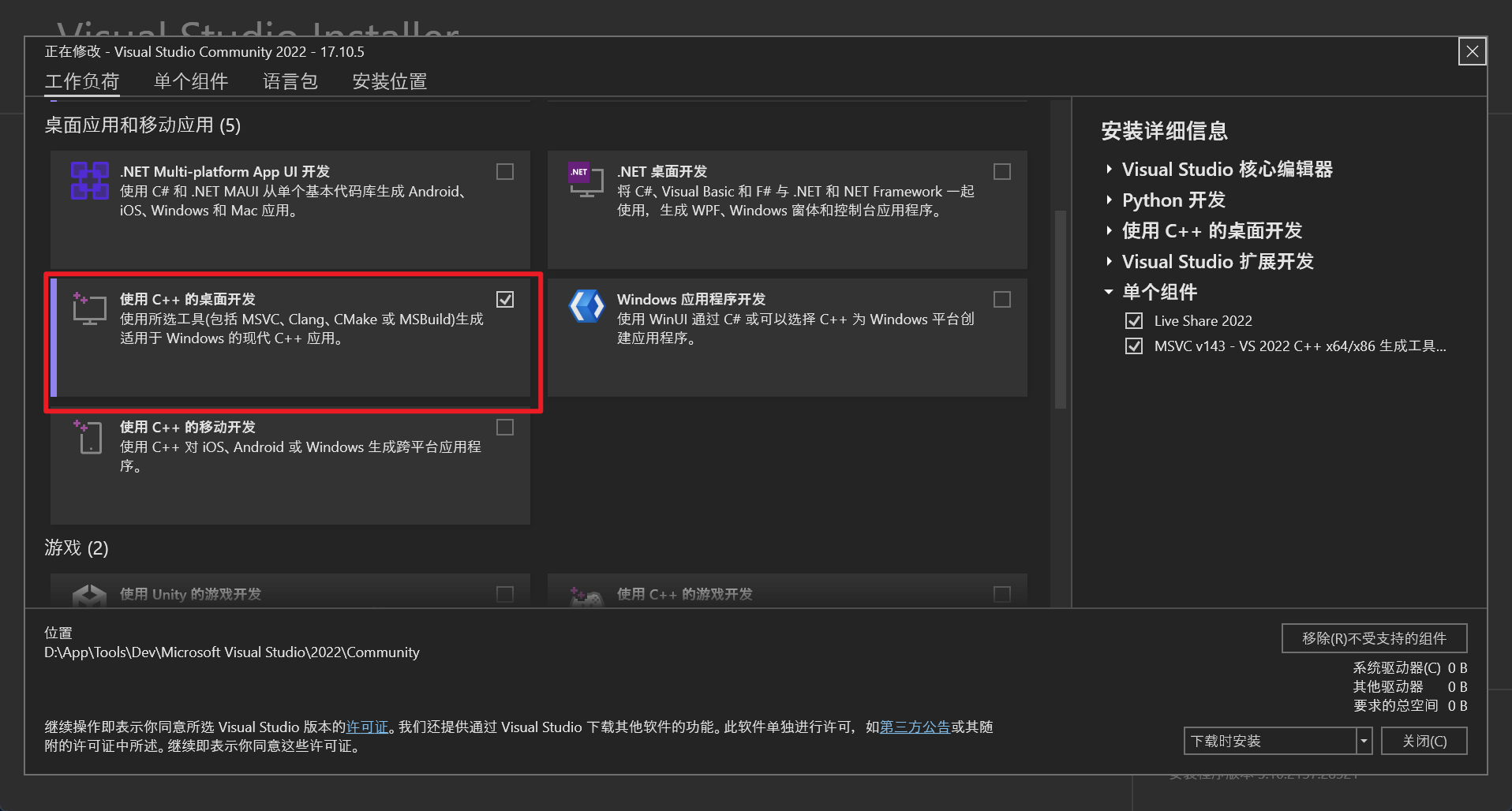The image size is (1512, 811).
Task: Click the 系统驱动器(C) size entry
Action: pyautogui.click(x=1410, y=668)
